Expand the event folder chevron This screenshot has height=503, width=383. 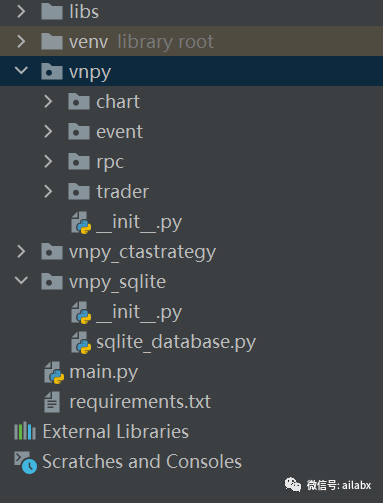coord(48,131)
